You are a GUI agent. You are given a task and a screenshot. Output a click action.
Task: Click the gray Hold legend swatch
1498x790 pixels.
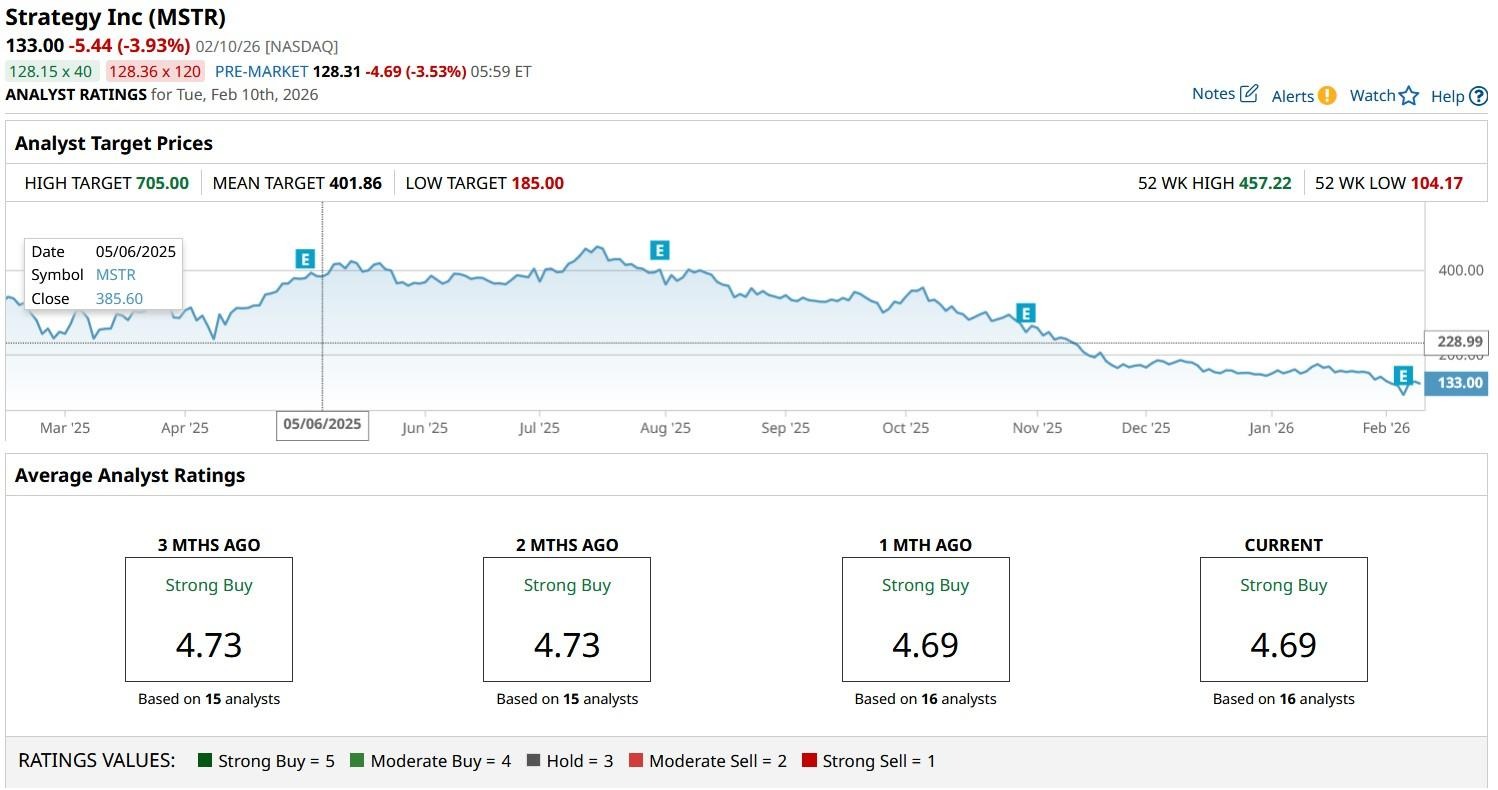tap(533, 761)
